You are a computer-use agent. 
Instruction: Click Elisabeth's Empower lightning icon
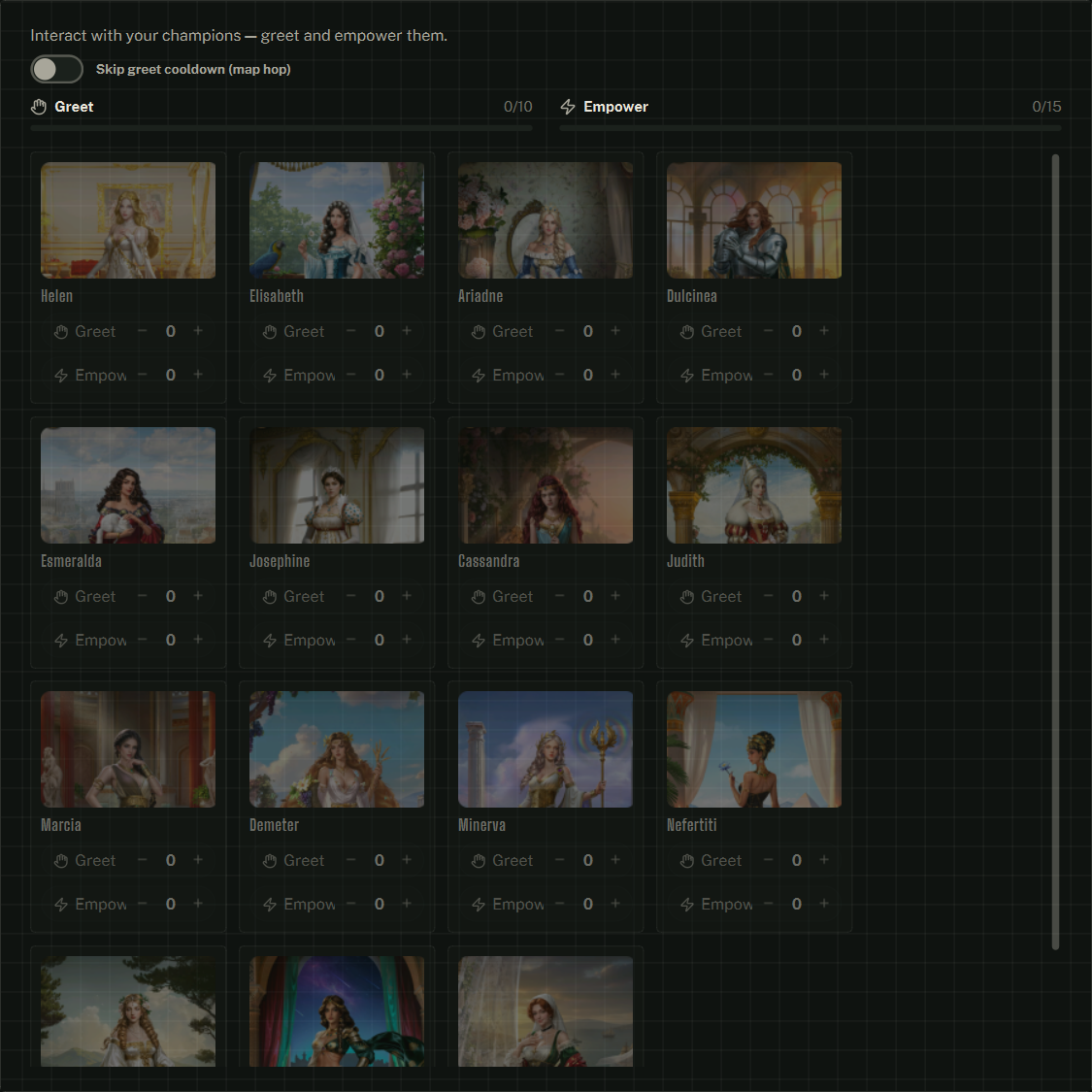point(270,376)
